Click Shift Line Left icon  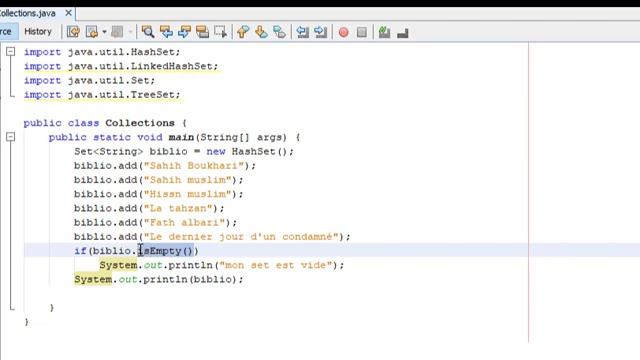[x=302, y=32]
